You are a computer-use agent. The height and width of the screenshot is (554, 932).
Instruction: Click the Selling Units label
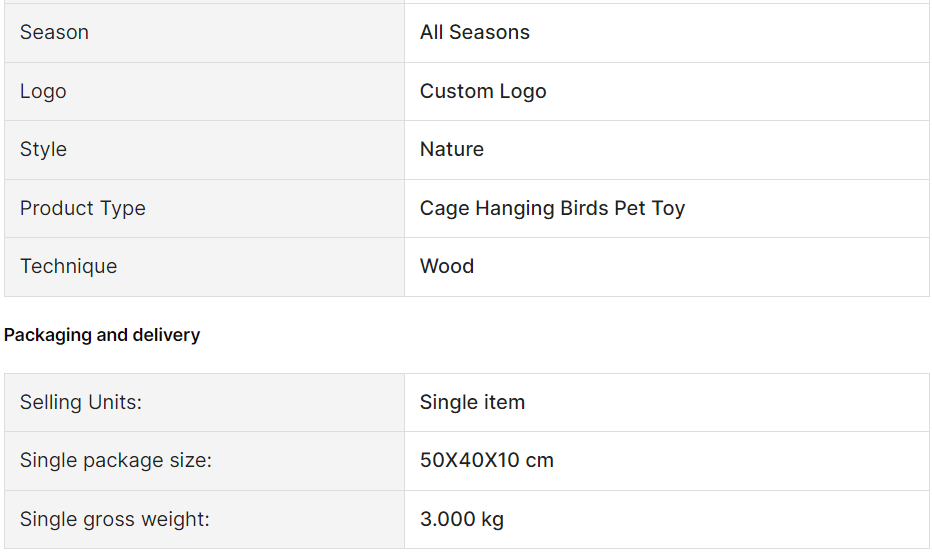81,402
